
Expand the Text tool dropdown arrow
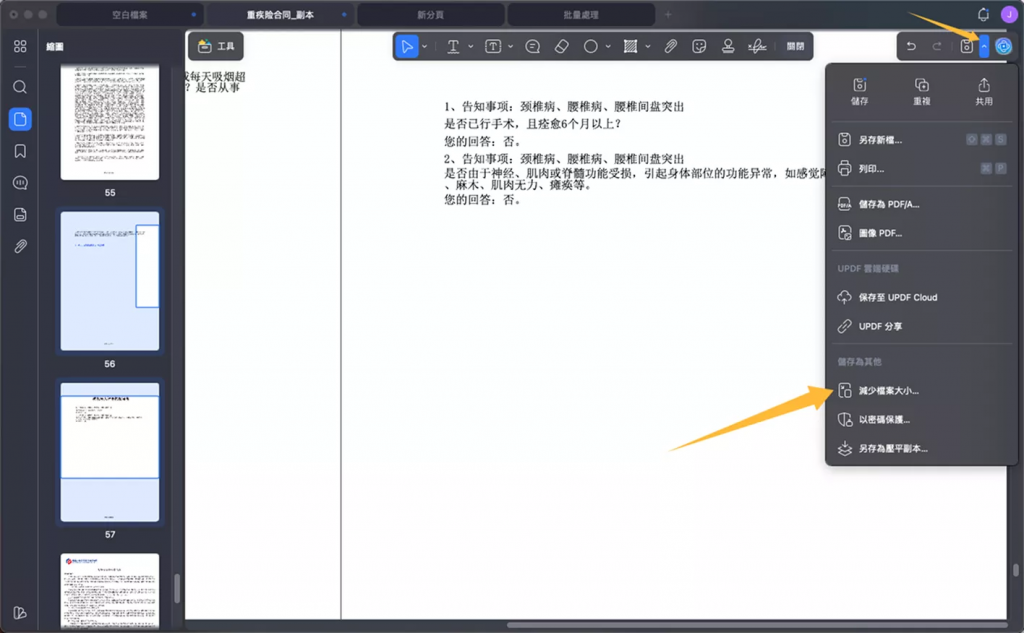(470, 46)
